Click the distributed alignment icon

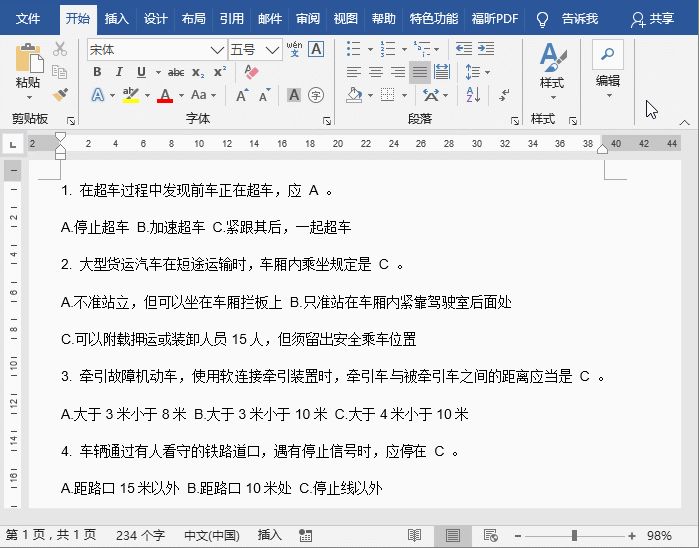point(441,72)
